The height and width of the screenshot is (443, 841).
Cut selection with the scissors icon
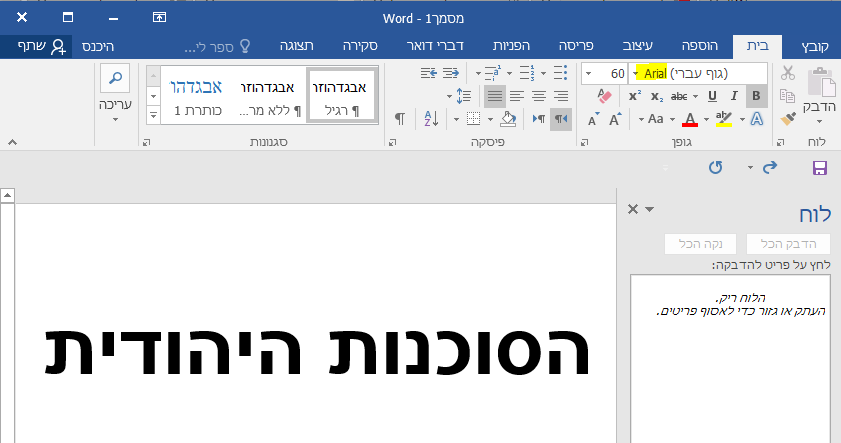pyautogui.click(x=787, y=72)
